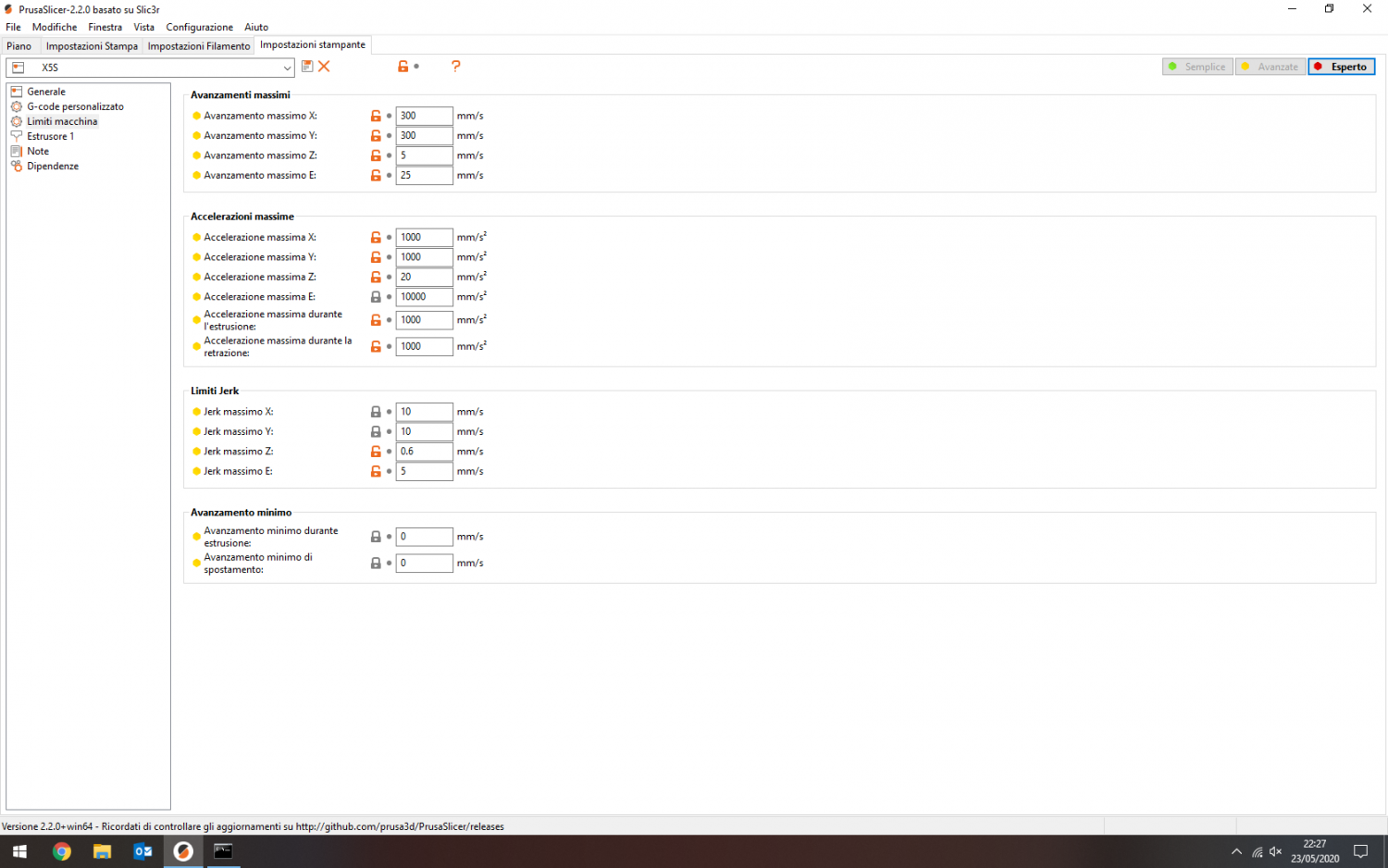Click the lock icon for Accelerazione massima Z
The image size is (1388, 868).
point(376,278)
